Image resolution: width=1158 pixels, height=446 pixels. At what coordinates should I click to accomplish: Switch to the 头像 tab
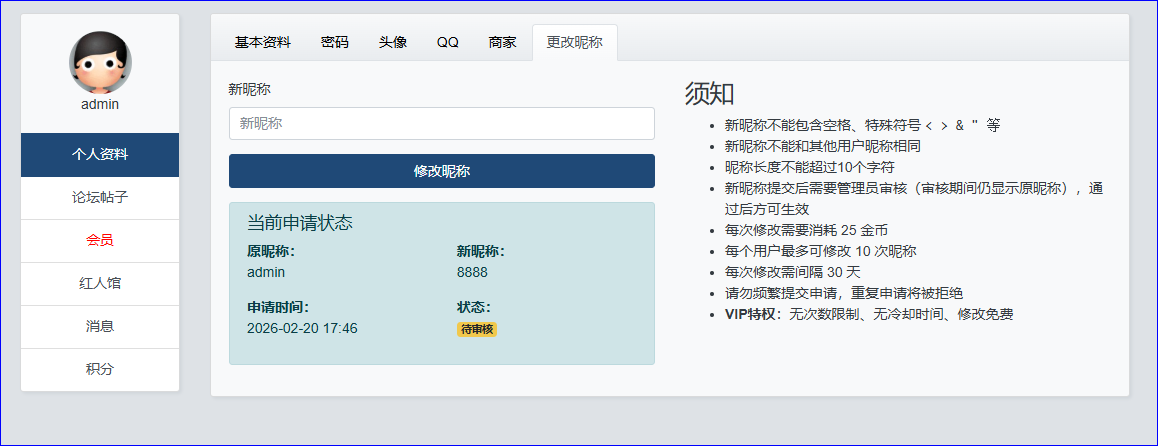coord(393,43)
